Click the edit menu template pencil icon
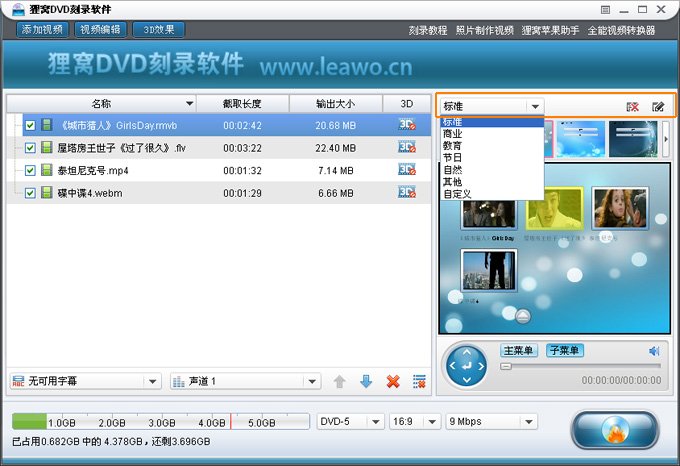The image size is (680, 466). [658, 107]
